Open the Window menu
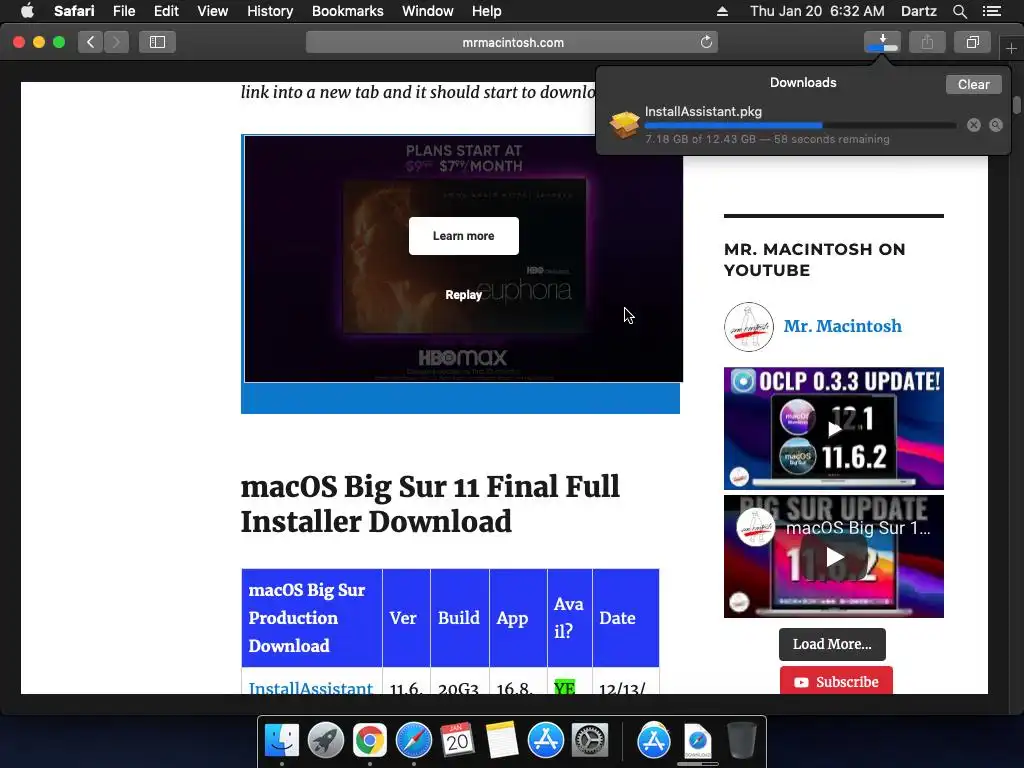Viewport: 1024px width, 768px height. click(x=427, y=11)
